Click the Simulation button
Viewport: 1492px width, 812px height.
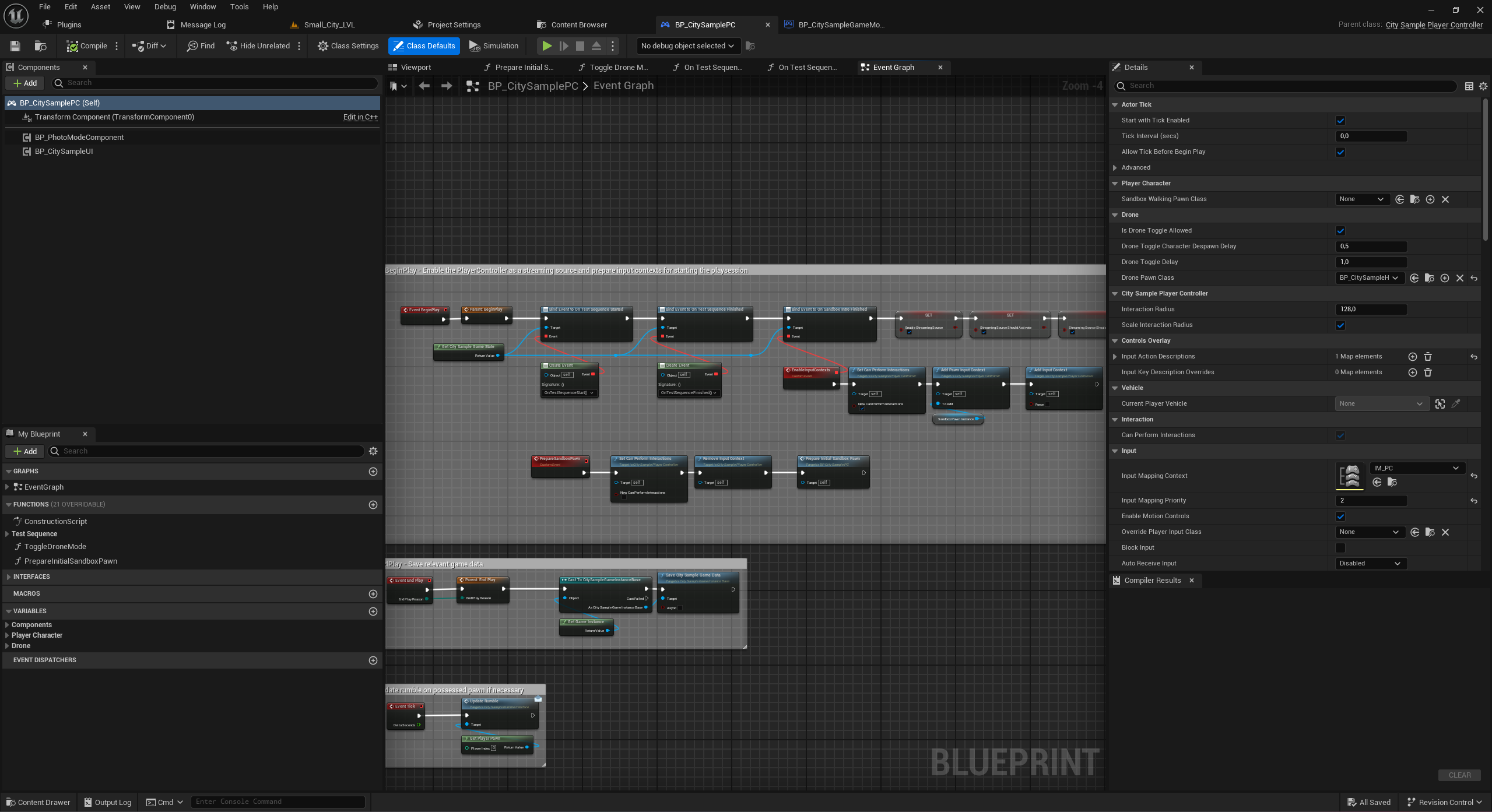(x=494, y=46)
